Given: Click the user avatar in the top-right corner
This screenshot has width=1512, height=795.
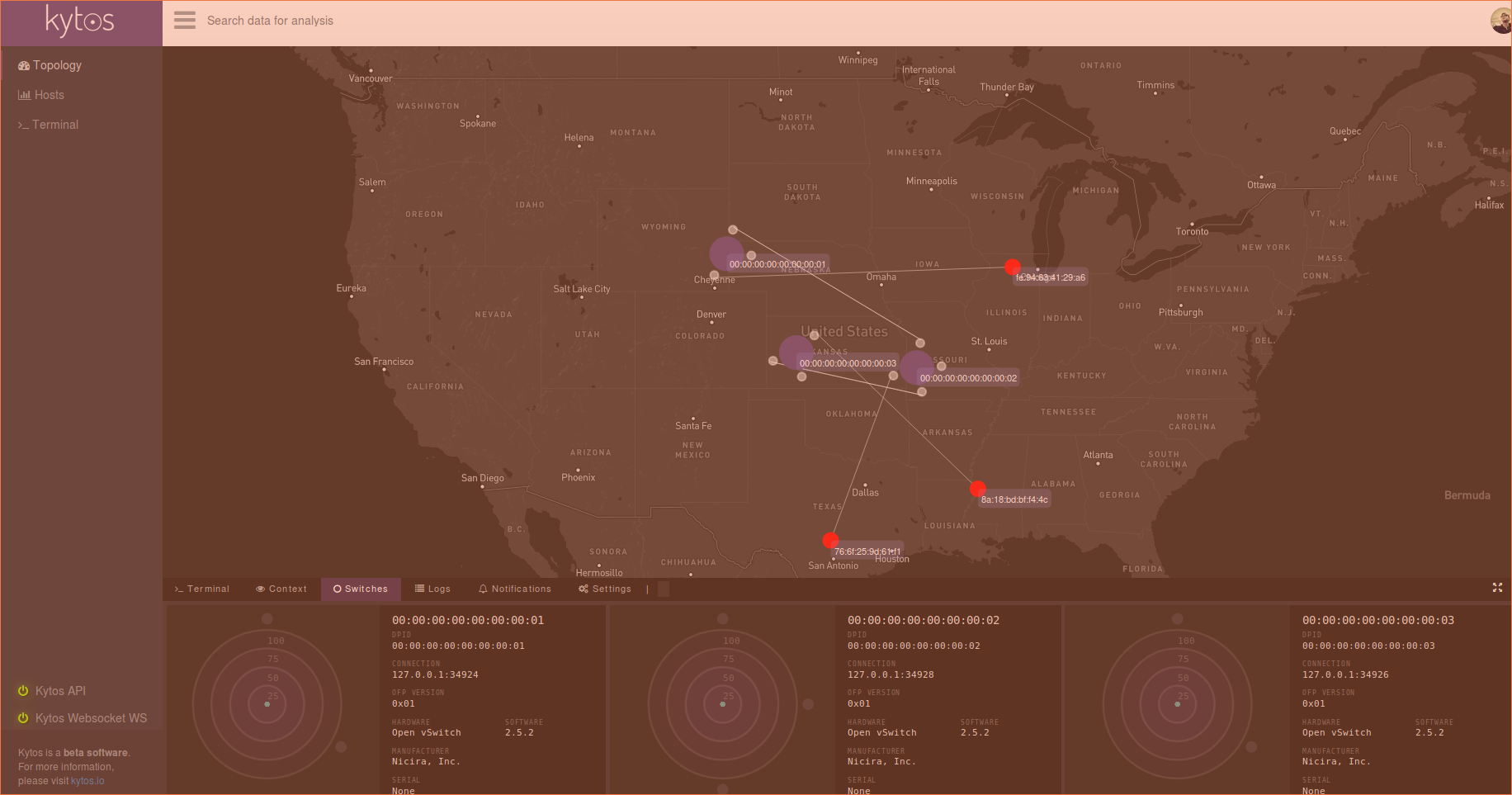Looking at the screenshot, I should pyautogui.click(x=1501, y=21).
